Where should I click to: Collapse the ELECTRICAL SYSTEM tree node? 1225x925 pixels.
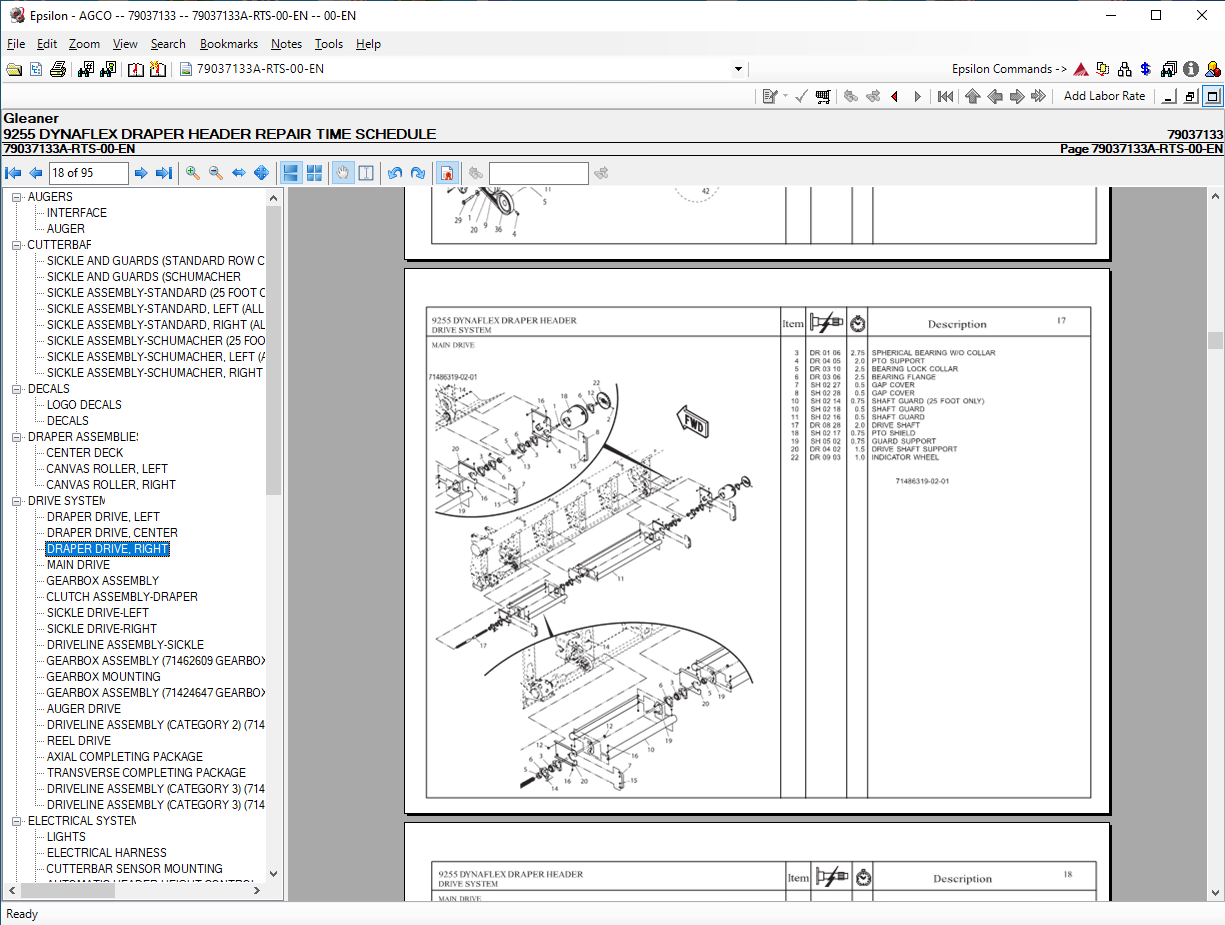[x=17, y=821]
